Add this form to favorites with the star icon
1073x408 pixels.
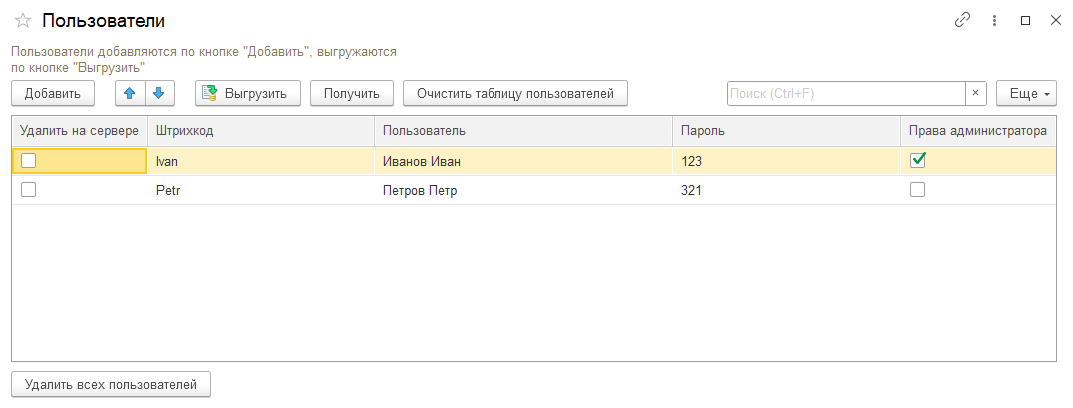tap(23, 21)
